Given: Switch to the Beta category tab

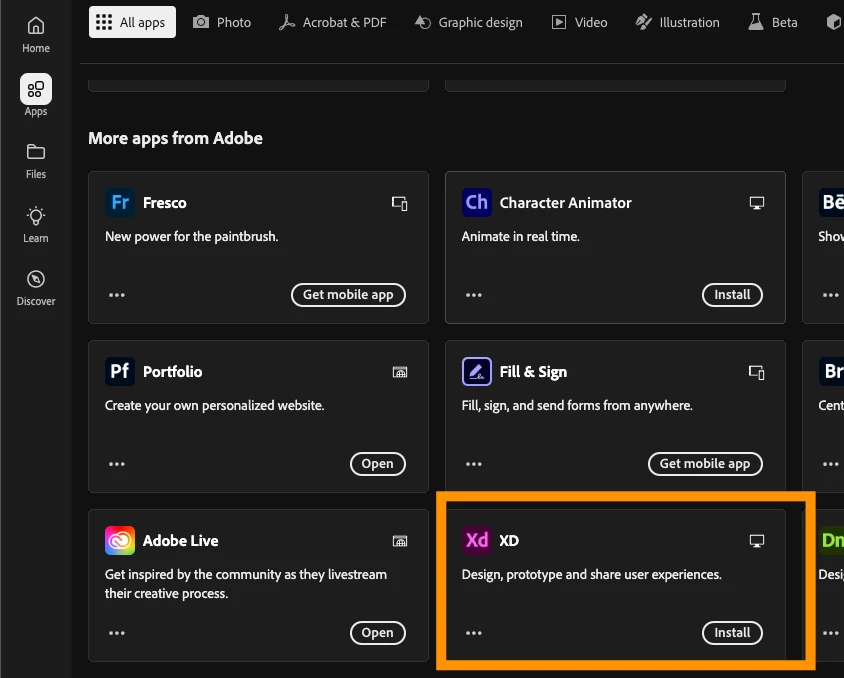Looking at the screenshot, I should [772, 22].
